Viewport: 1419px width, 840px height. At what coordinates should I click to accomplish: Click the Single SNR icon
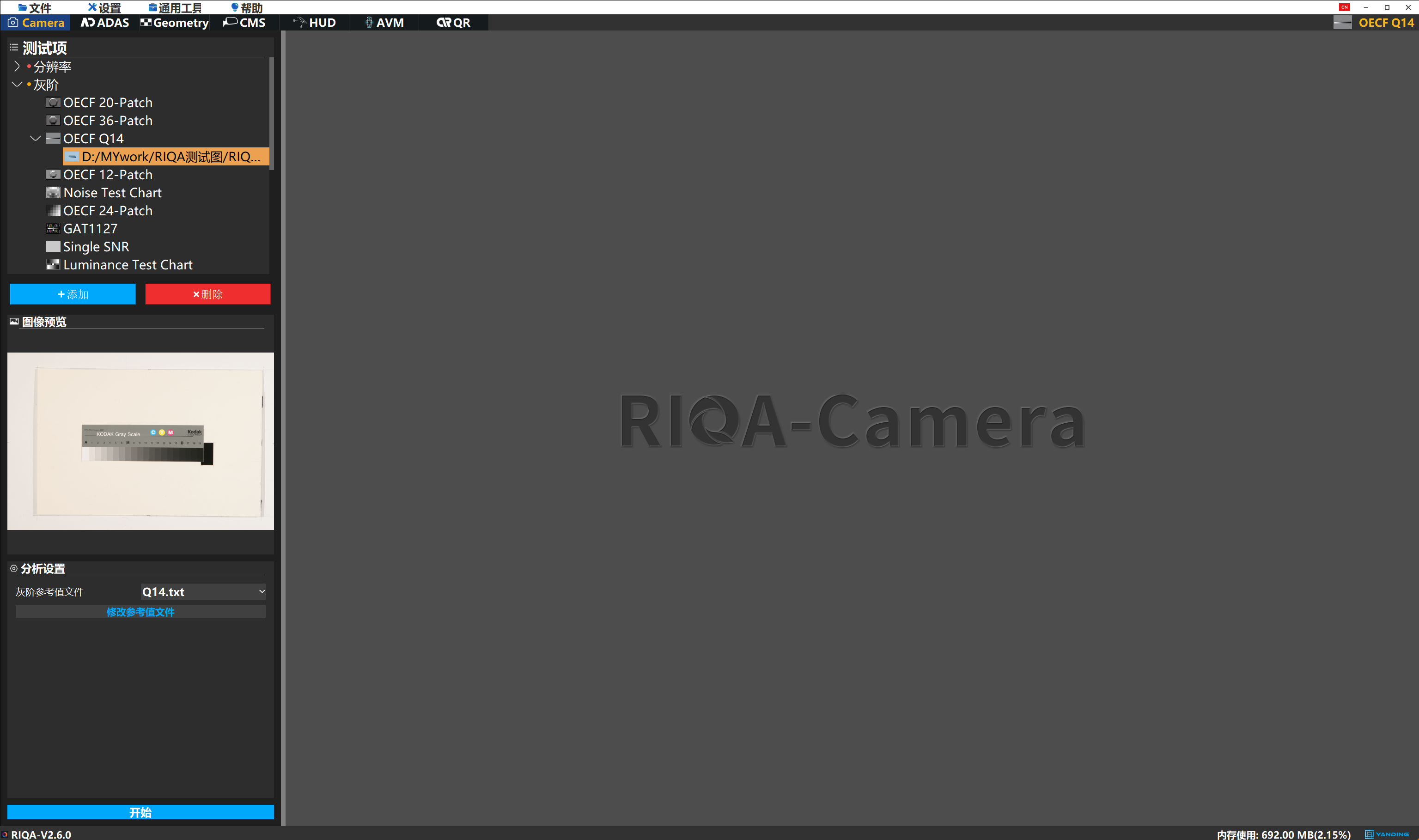coord(53,247)
